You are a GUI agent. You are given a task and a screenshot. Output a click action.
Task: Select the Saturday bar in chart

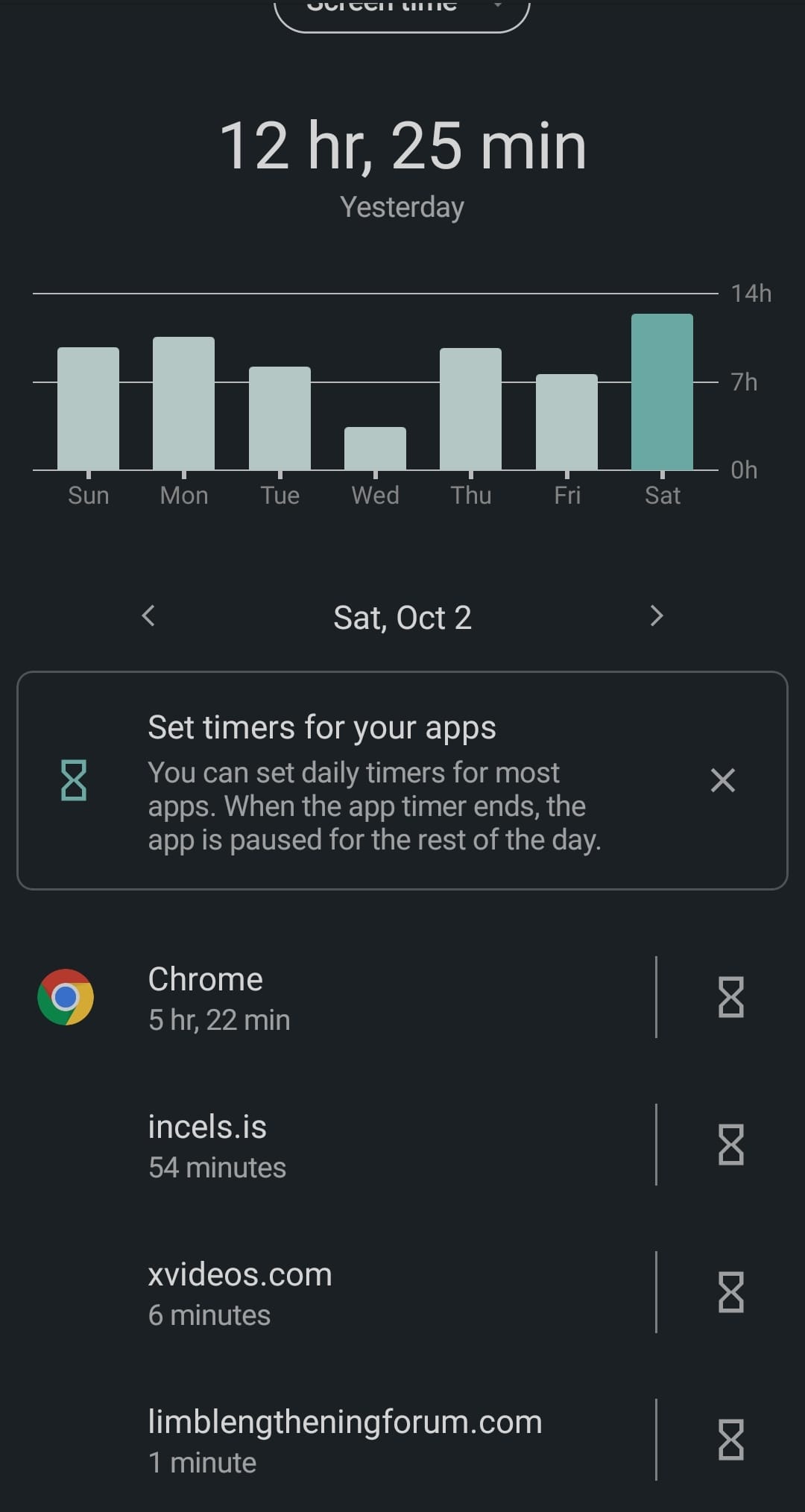tap(662, 392)
